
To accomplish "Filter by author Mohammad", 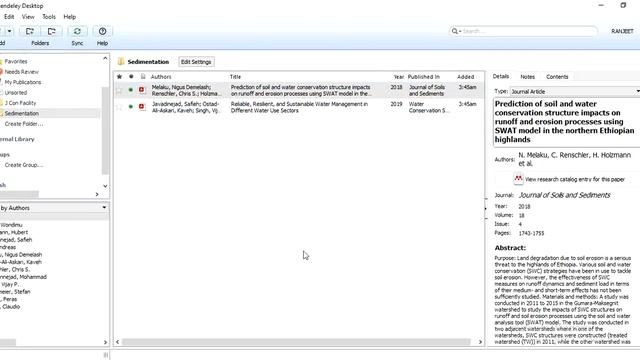I will click(x=23, y=277).
